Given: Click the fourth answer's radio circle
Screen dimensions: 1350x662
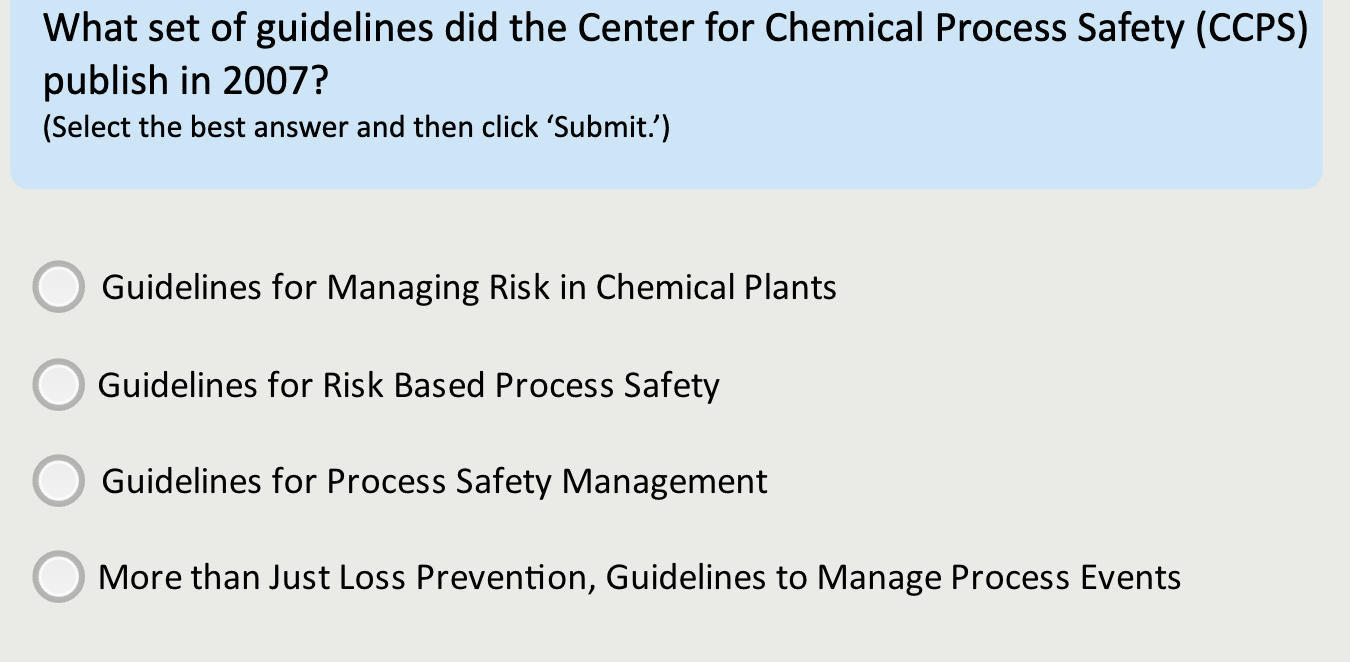Looking at the screenshot, I should coord(58,577).
